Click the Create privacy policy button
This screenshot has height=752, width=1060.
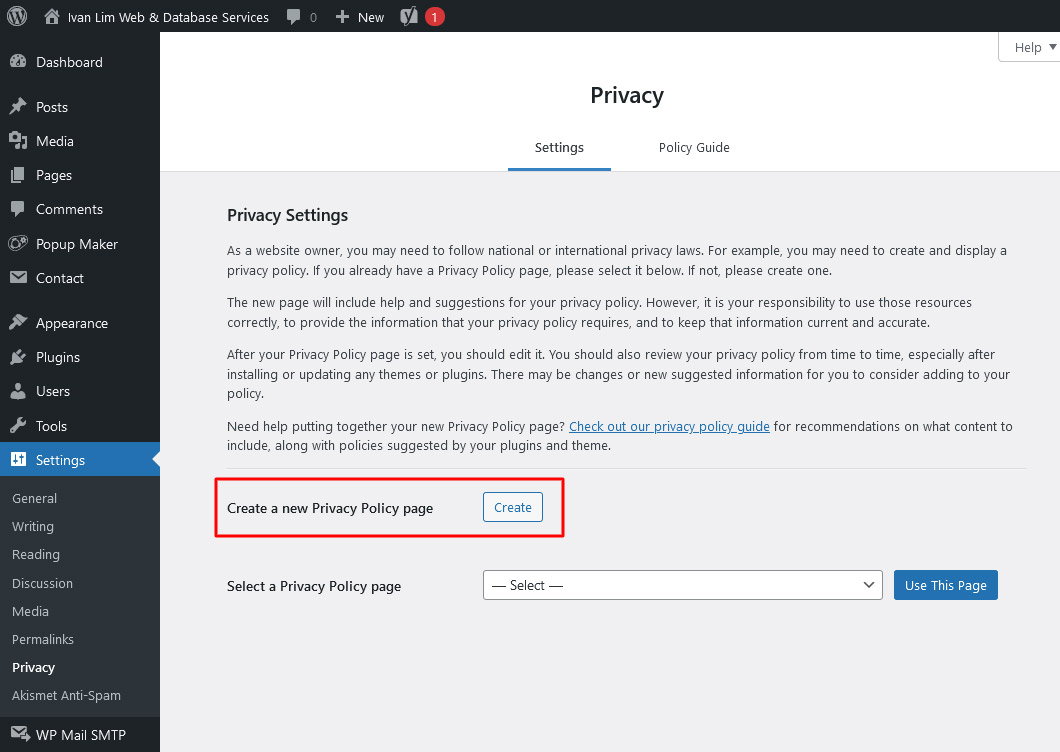coord(512,507)
